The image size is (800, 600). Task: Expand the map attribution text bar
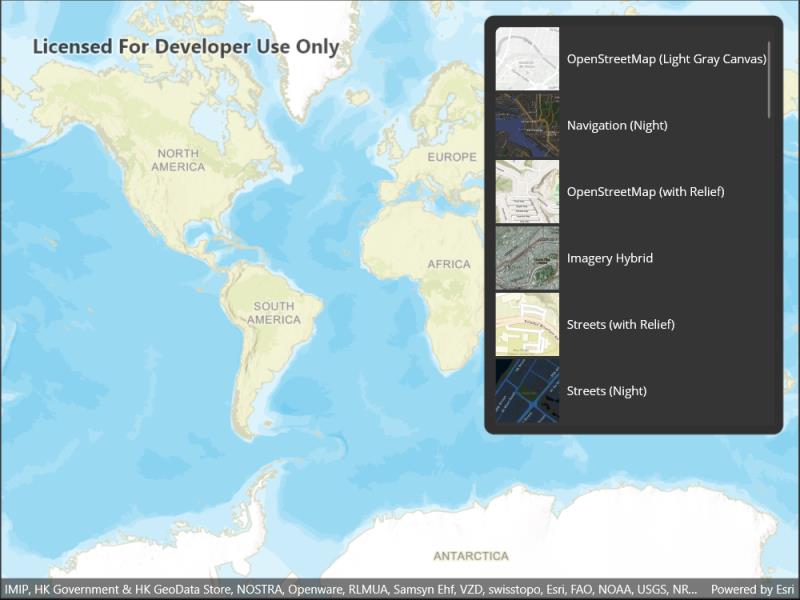pos(350,589)
